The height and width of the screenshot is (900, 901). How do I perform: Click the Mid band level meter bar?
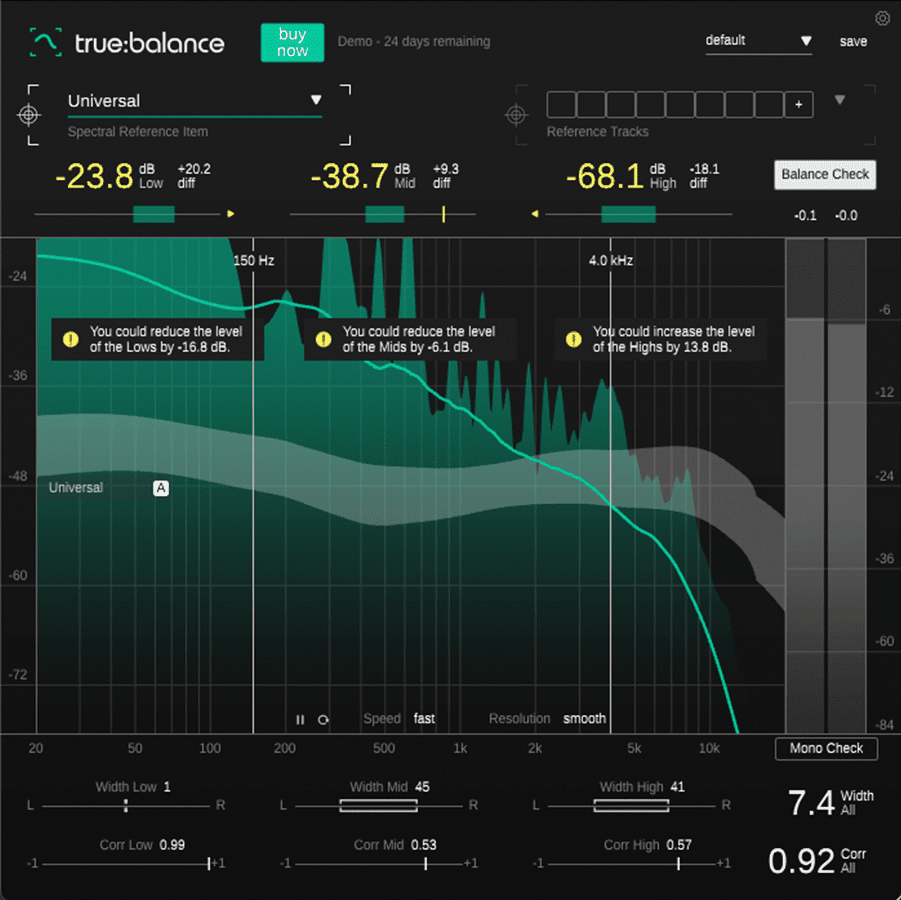(x=384, y=214)
